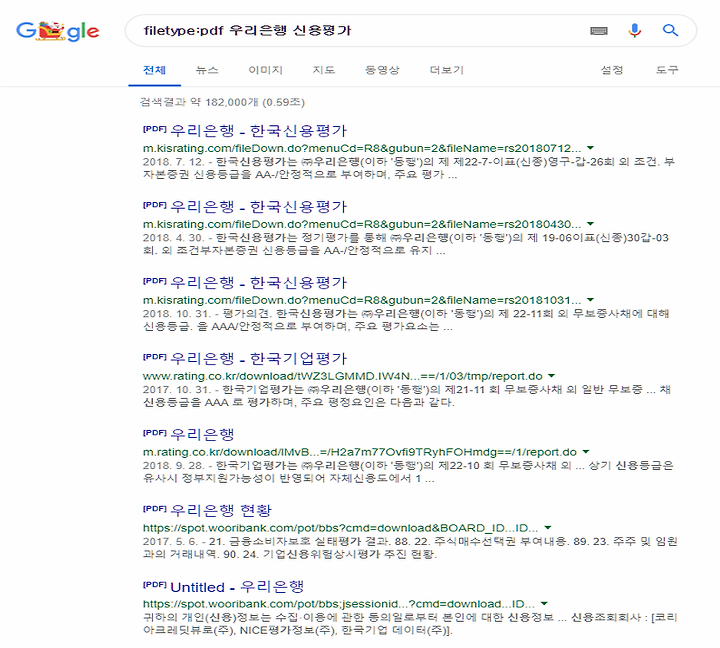Open the 우리은행 - 한국기업평가 result
Image resolution: width=720 pixels, height=648 pixels.
[259, 358]
